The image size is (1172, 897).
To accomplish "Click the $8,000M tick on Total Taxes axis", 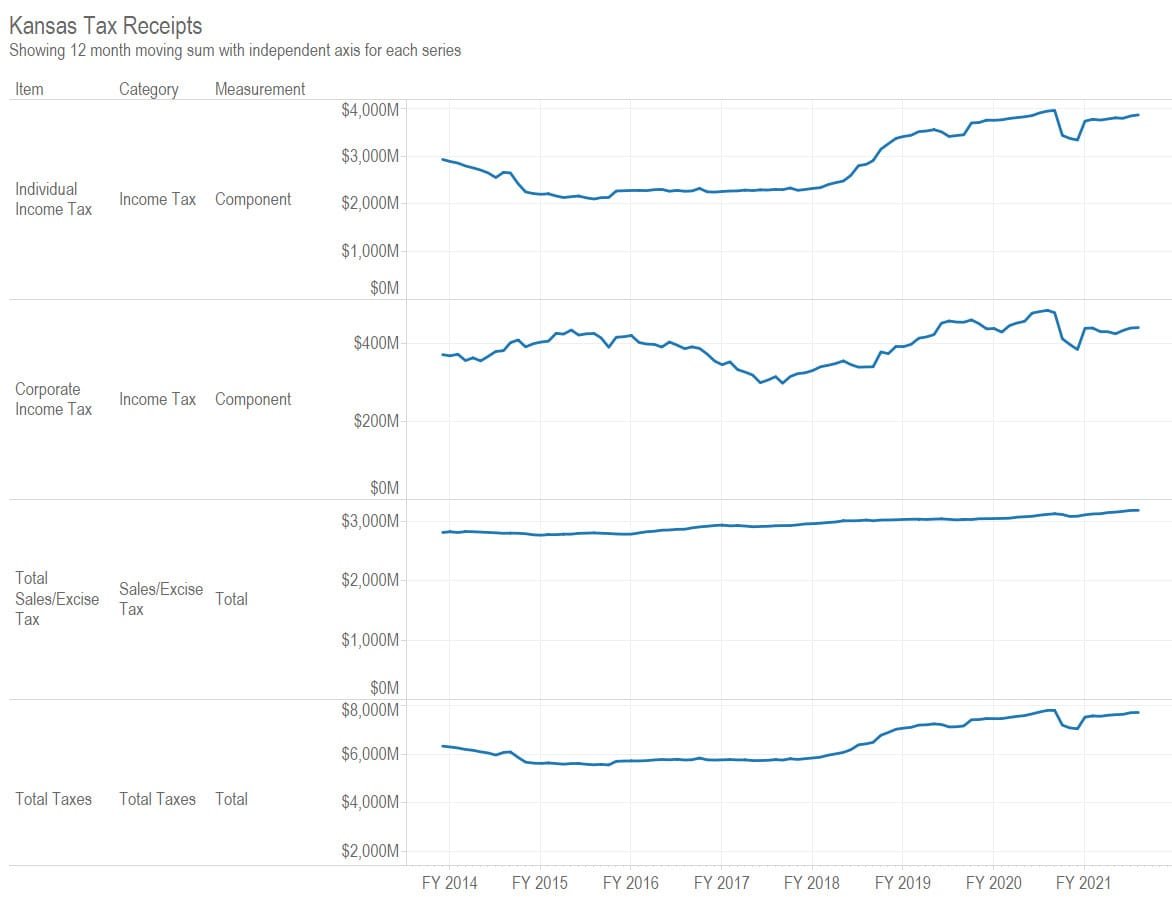I will 370,710.
